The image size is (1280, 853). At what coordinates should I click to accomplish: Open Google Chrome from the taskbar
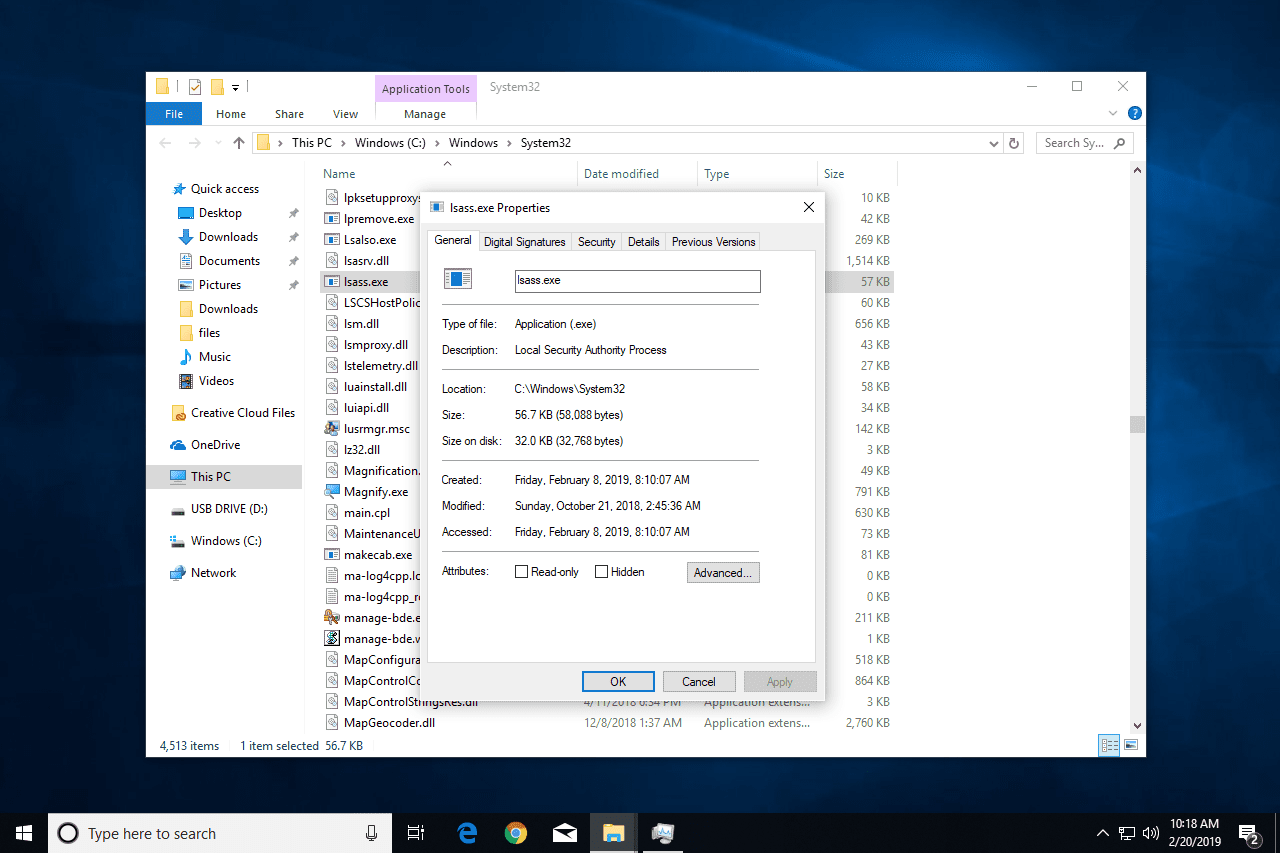tap(516, 832)
